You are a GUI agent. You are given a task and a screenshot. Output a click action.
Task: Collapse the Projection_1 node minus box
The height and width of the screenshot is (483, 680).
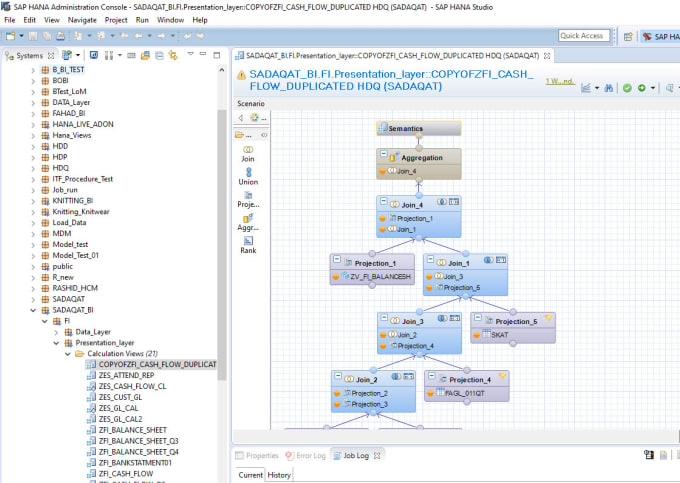point(337,259)
